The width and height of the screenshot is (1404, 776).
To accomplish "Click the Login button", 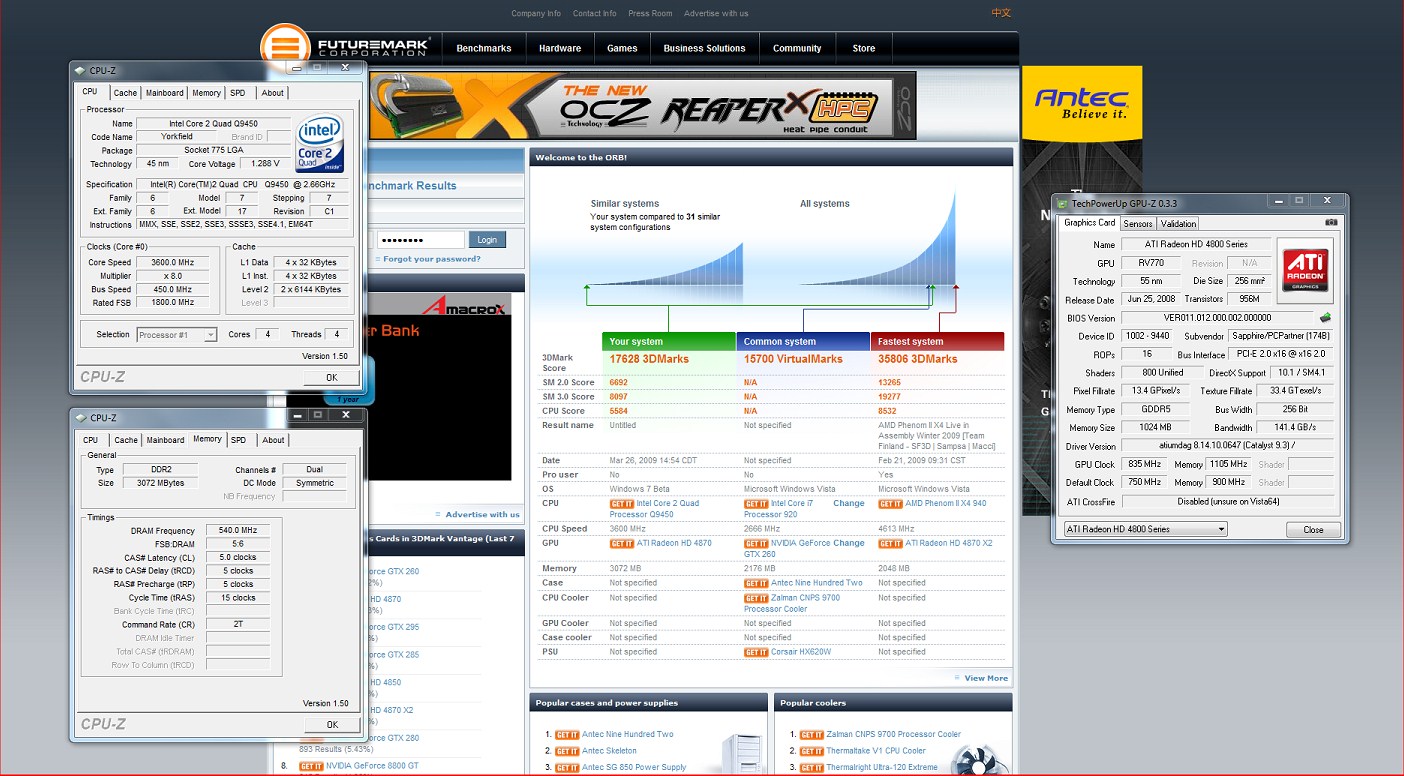I will click(487, 240).
